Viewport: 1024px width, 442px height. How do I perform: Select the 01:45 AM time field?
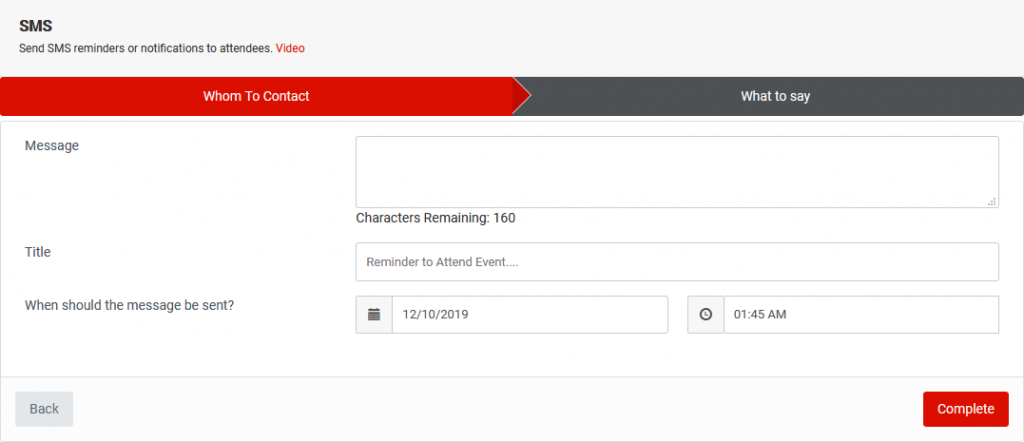[861, 315]
